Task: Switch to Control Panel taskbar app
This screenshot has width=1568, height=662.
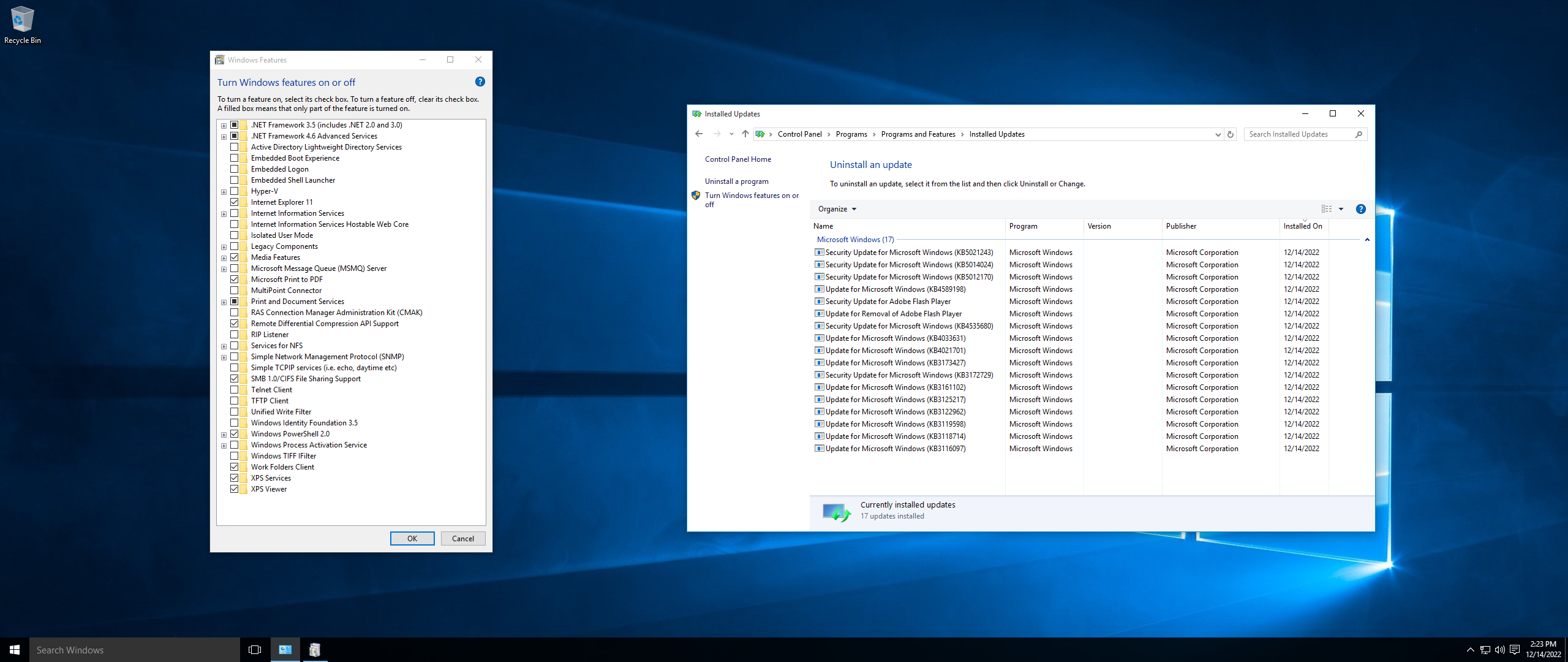Action: 285,650
